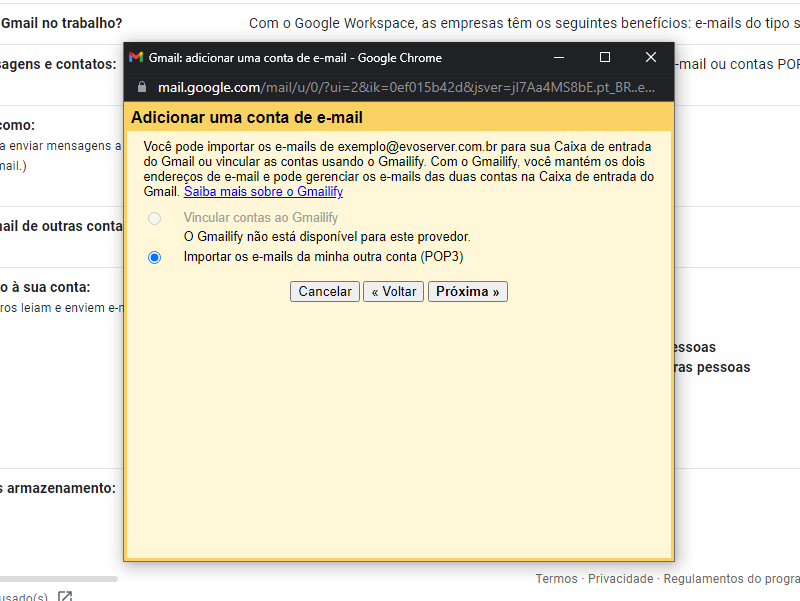Open the Saiba mais sobre o Gmailify link

coord(263,191)
